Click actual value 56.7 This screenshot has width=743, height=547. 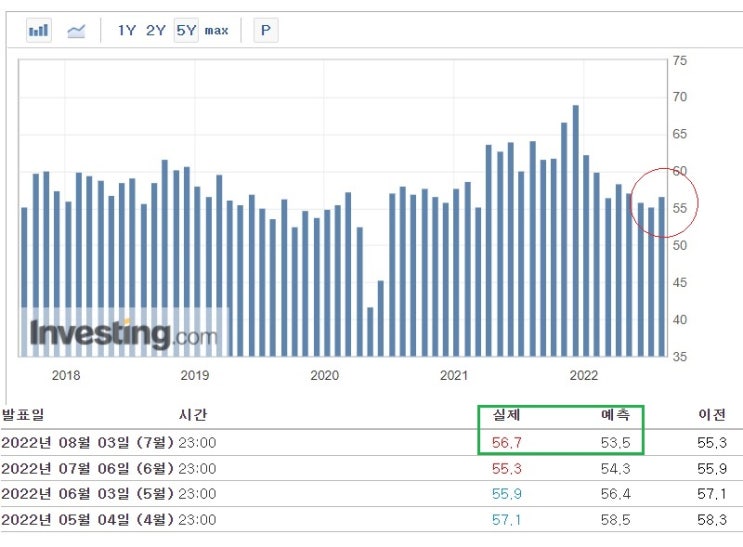click(x=507, y=443)
